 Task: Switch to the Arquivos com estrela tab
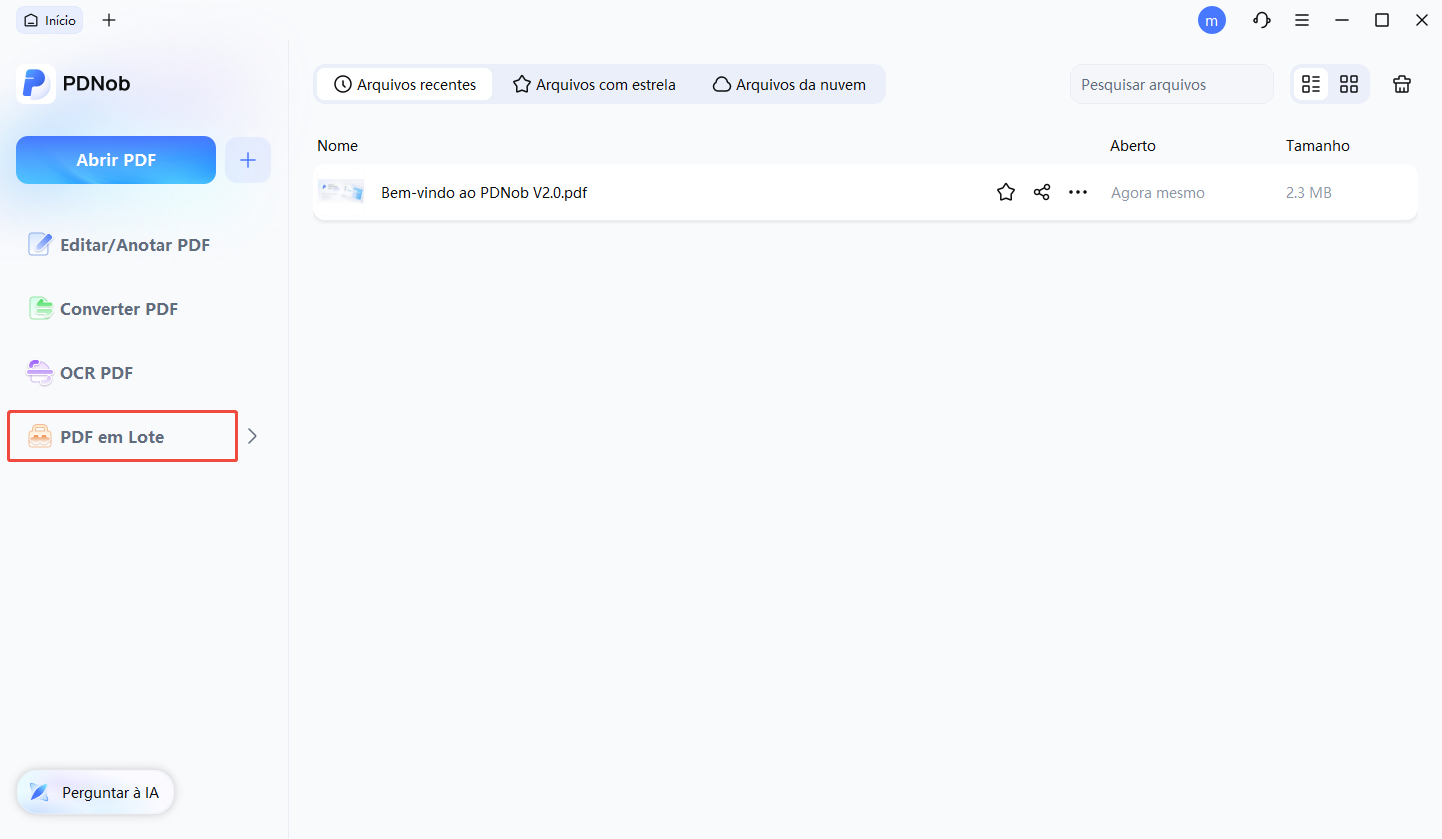pyautogui.click(x=594, y=84)
